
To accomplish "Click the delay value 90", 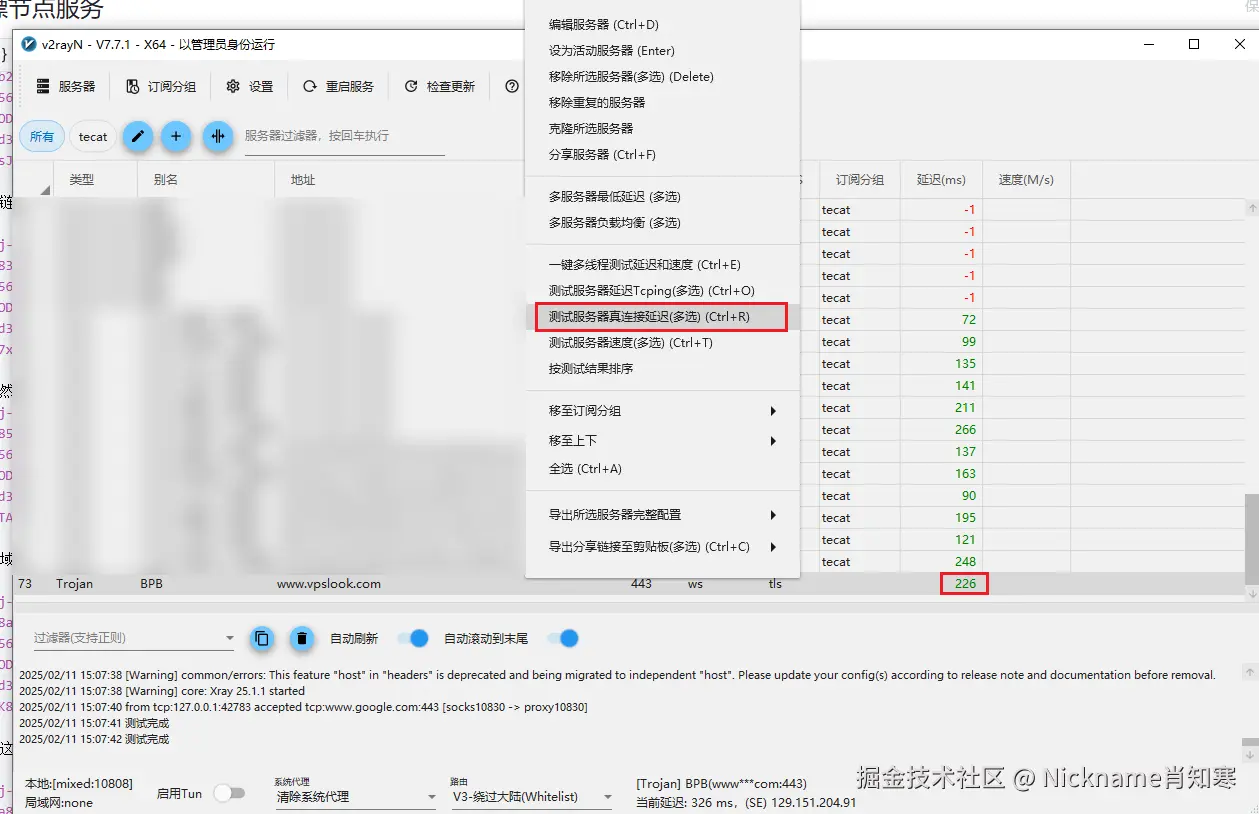I will click(969, 496).
